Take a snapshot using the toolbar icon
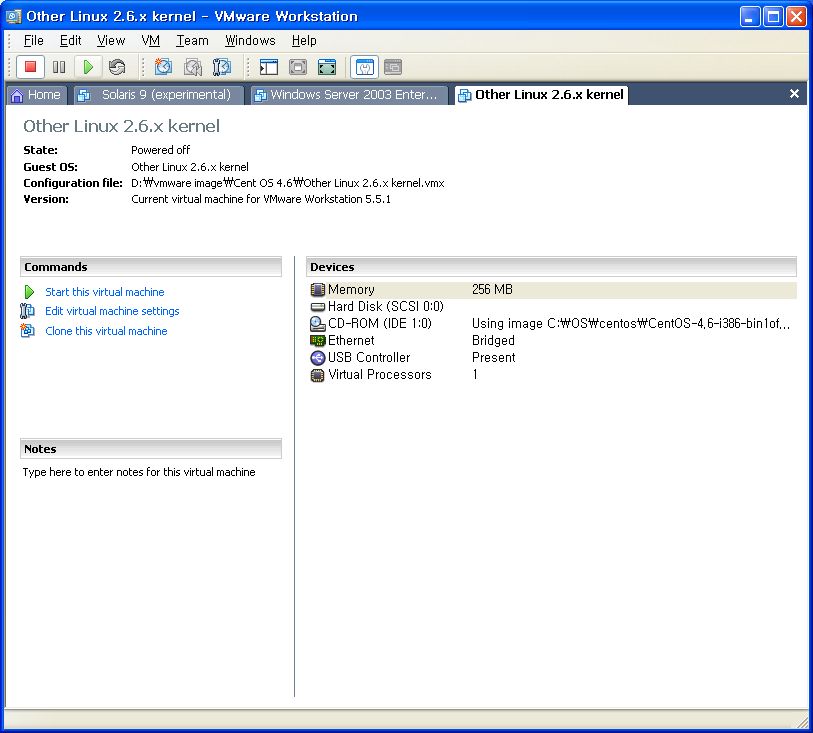This screenshot has height=733, width=813. tap(163, 67)
